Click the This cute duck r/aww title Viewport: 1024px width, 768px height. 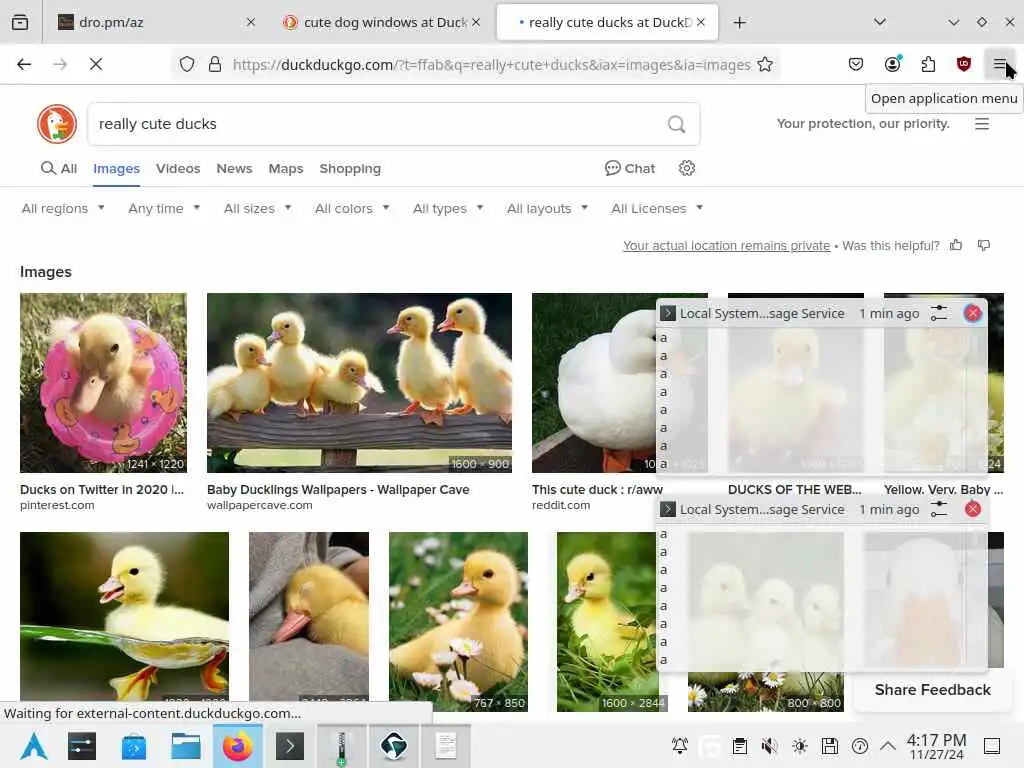[597, 489]
